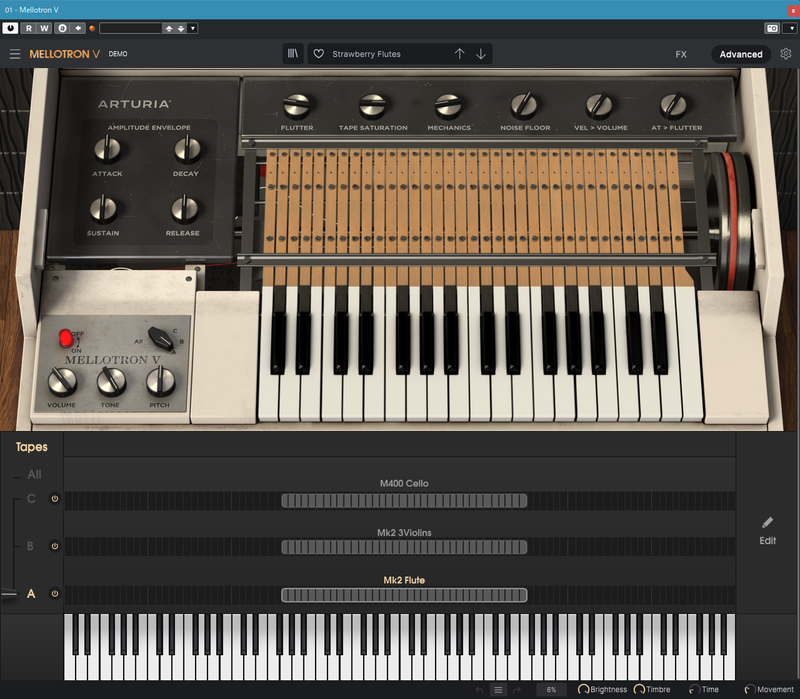Click the M400 Cello key range bar

[404, 501]
